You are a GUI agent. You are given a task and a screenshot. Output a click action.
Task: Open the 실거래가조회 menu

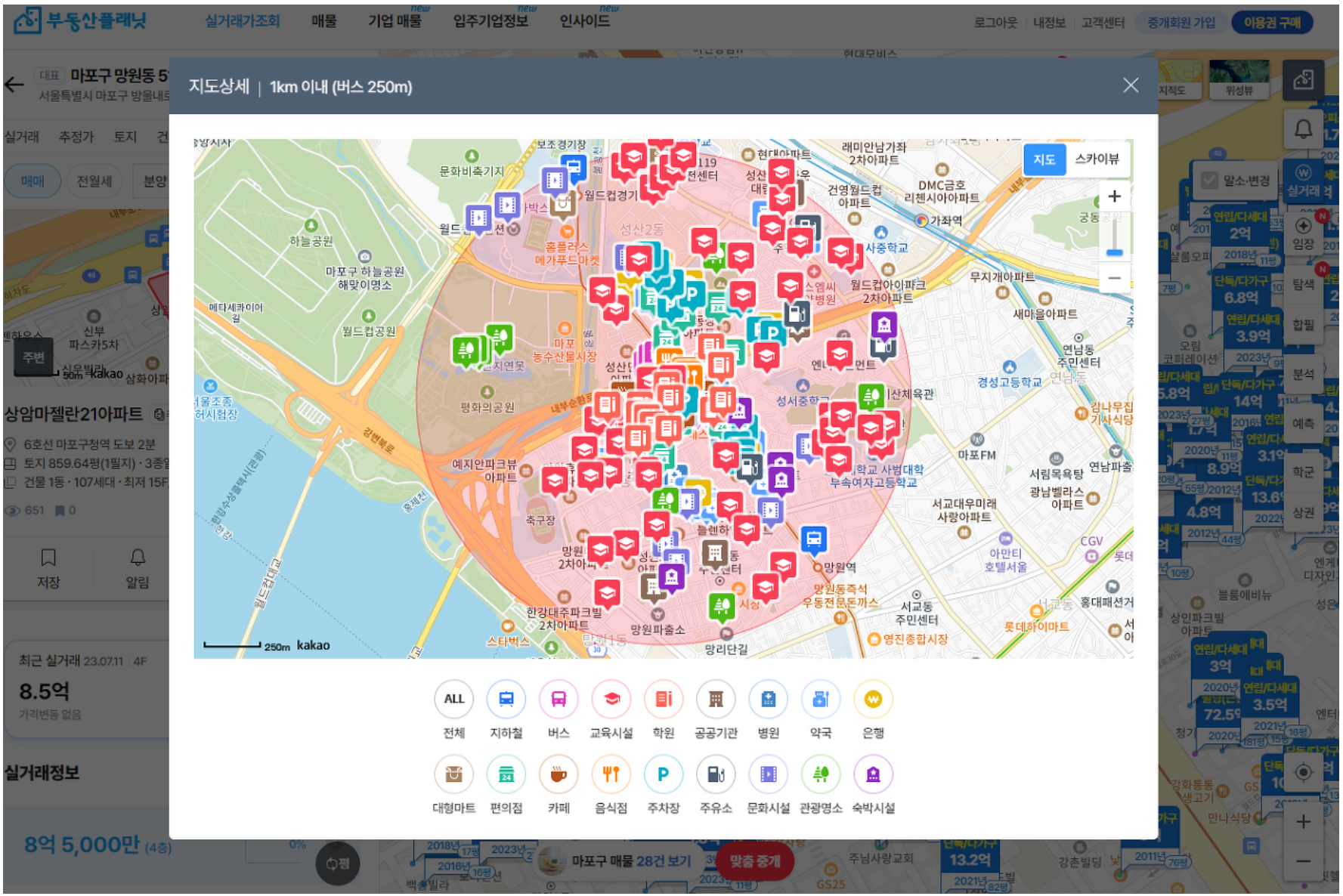coord(243,21)
